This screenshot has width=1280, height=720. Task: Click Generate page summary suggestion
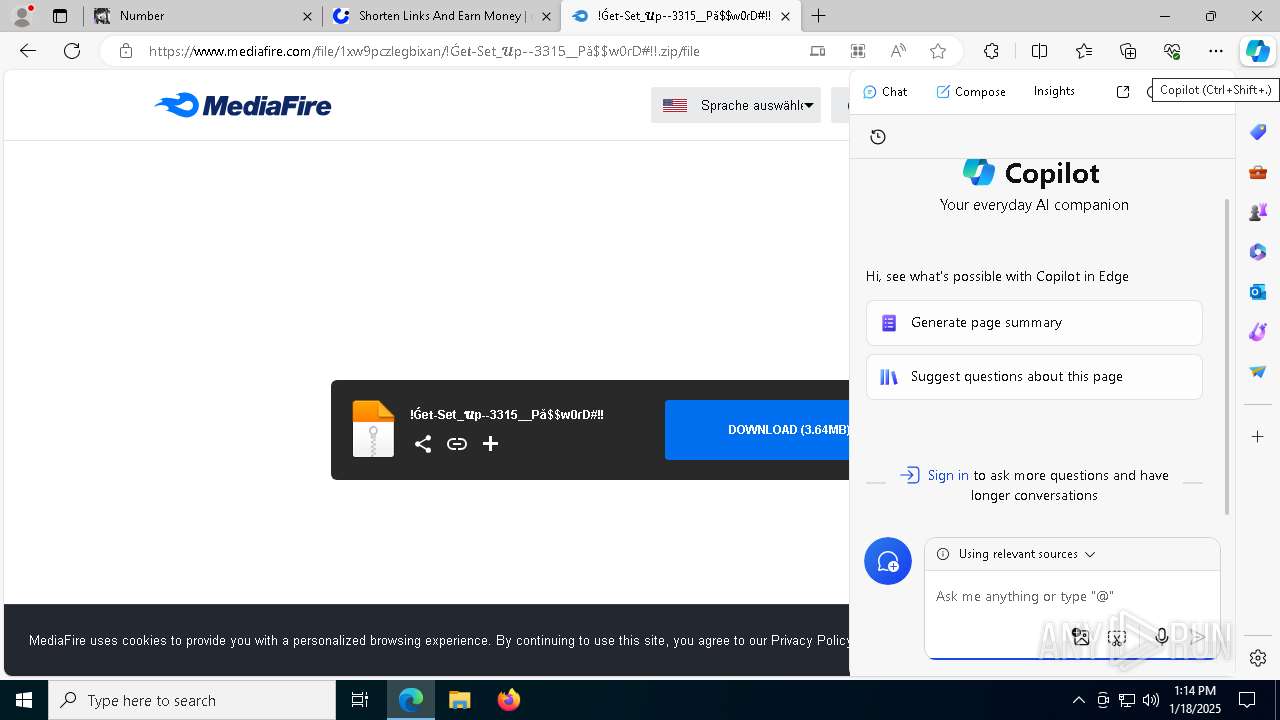tap(1034, 323)
